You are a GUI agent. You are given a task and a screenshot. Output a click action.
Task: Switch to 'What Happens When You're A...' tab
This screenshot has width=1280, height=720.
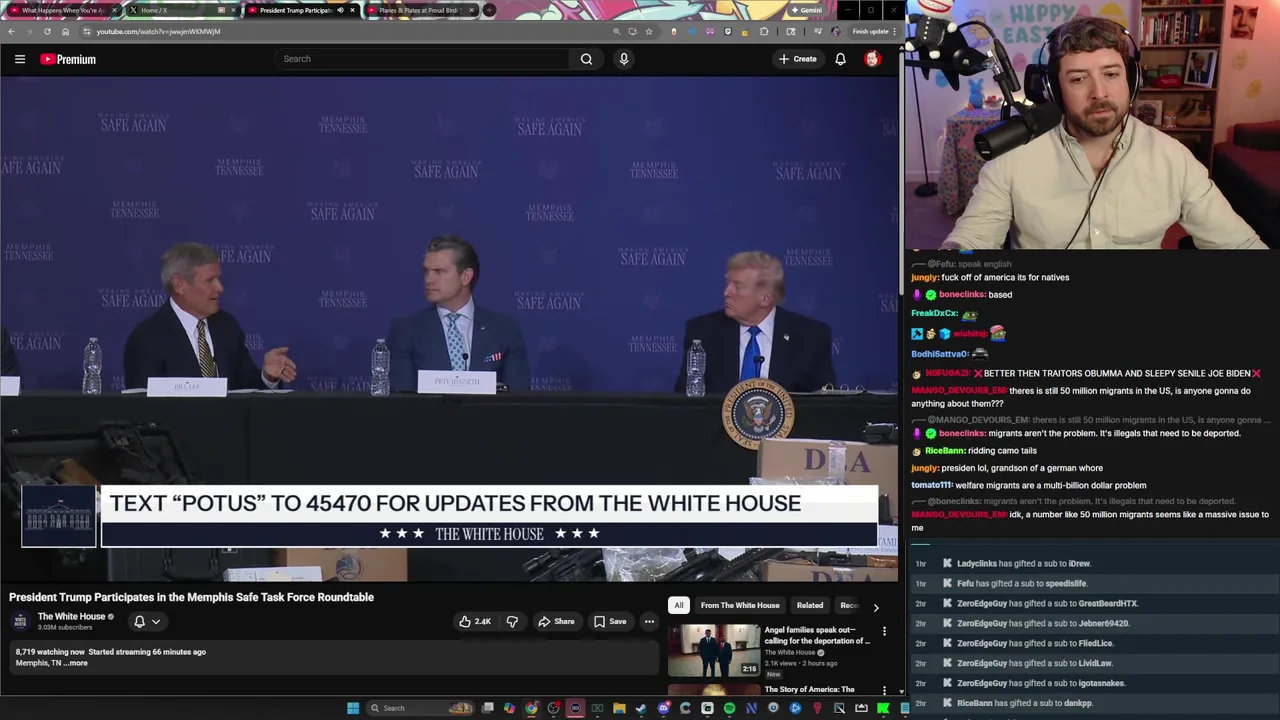coord(62,10)
